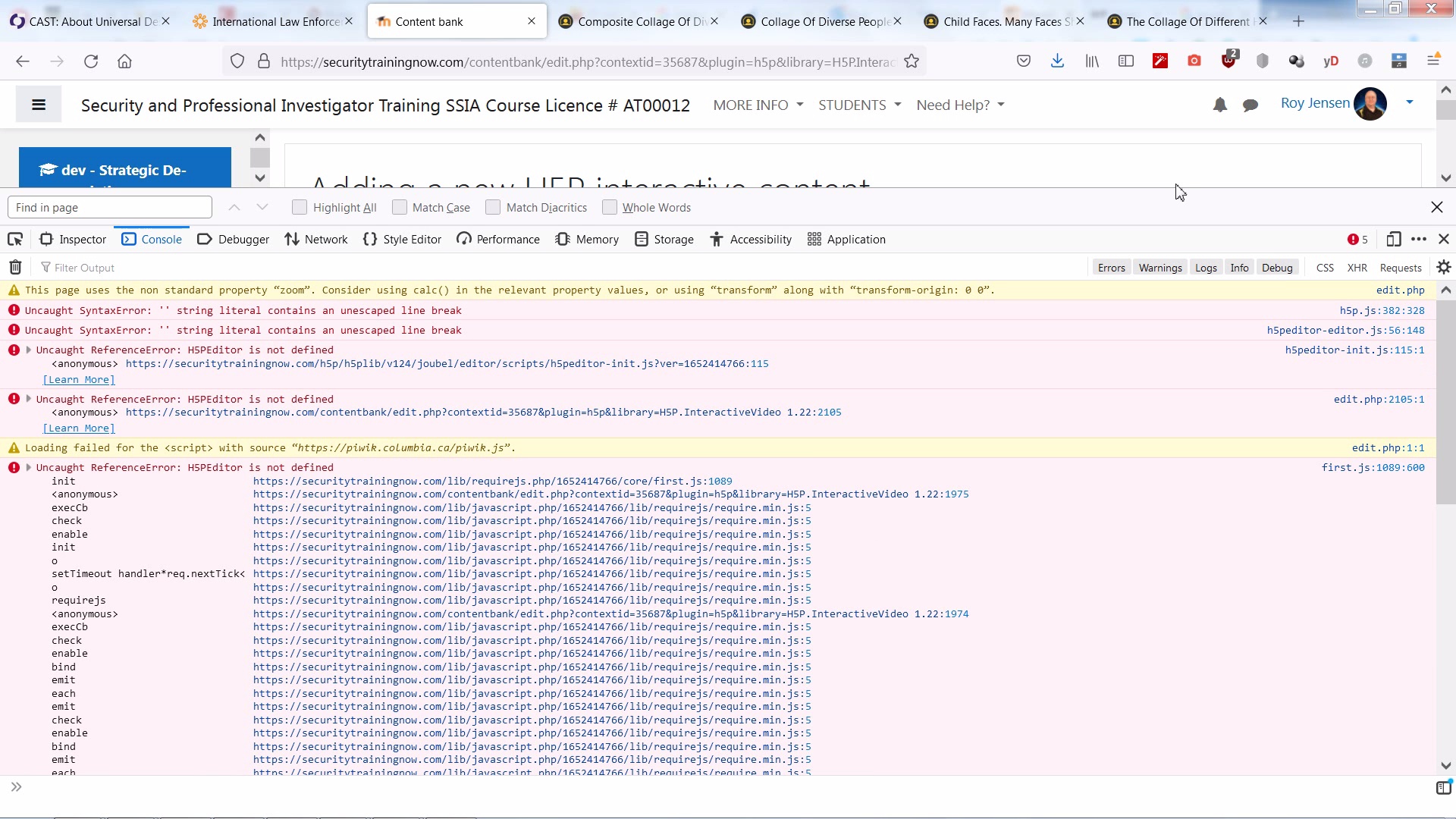Collapse the first.js ReferenceError stack trace
1456x819 pixels.
point(29,467)
